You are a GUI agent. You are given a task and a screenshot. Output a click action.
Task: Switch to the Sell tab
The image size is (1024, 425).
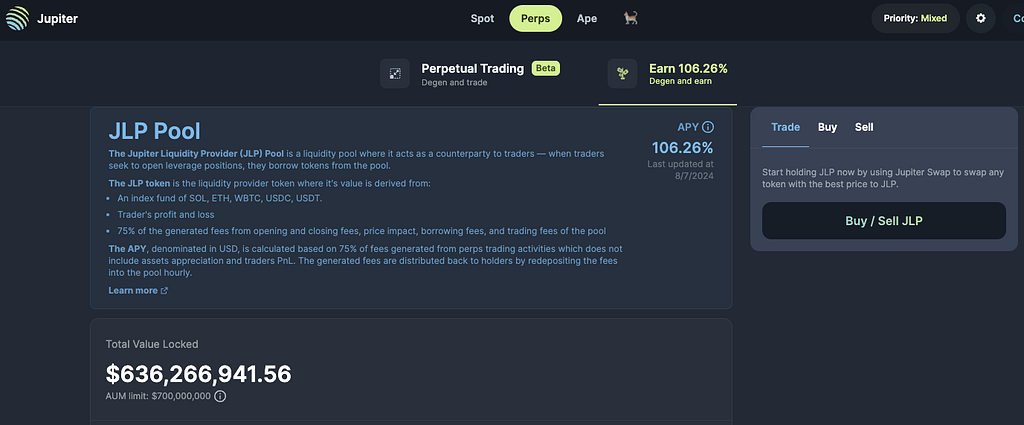coord(864,127)
